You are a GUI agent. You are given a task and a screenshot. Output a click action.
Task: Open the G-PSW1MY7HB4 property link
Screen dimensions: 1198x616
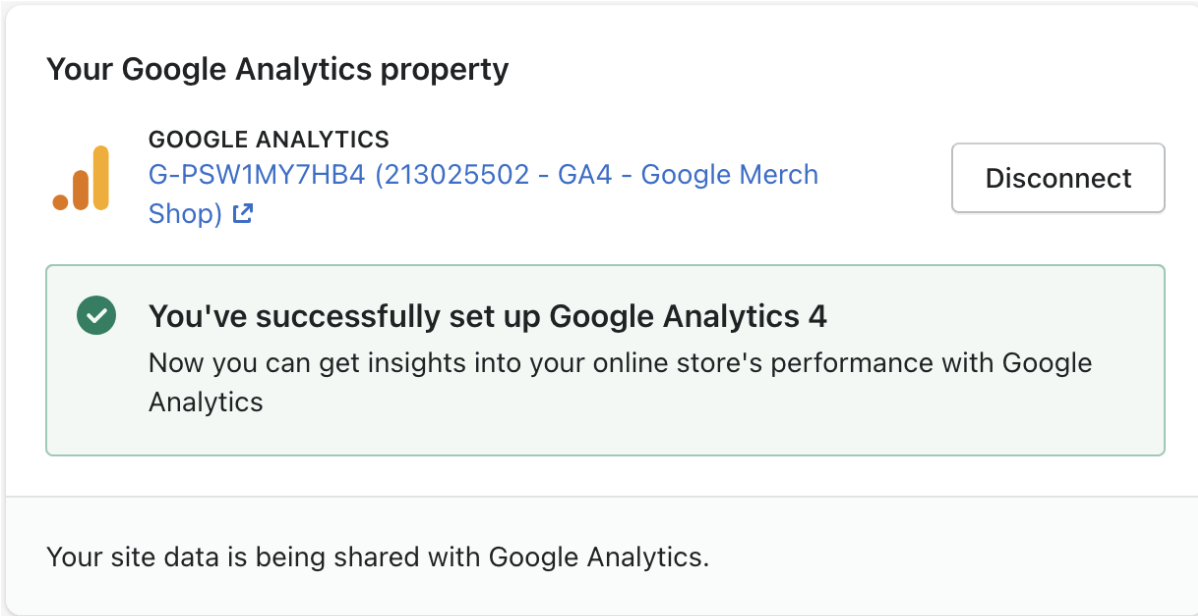483,194
